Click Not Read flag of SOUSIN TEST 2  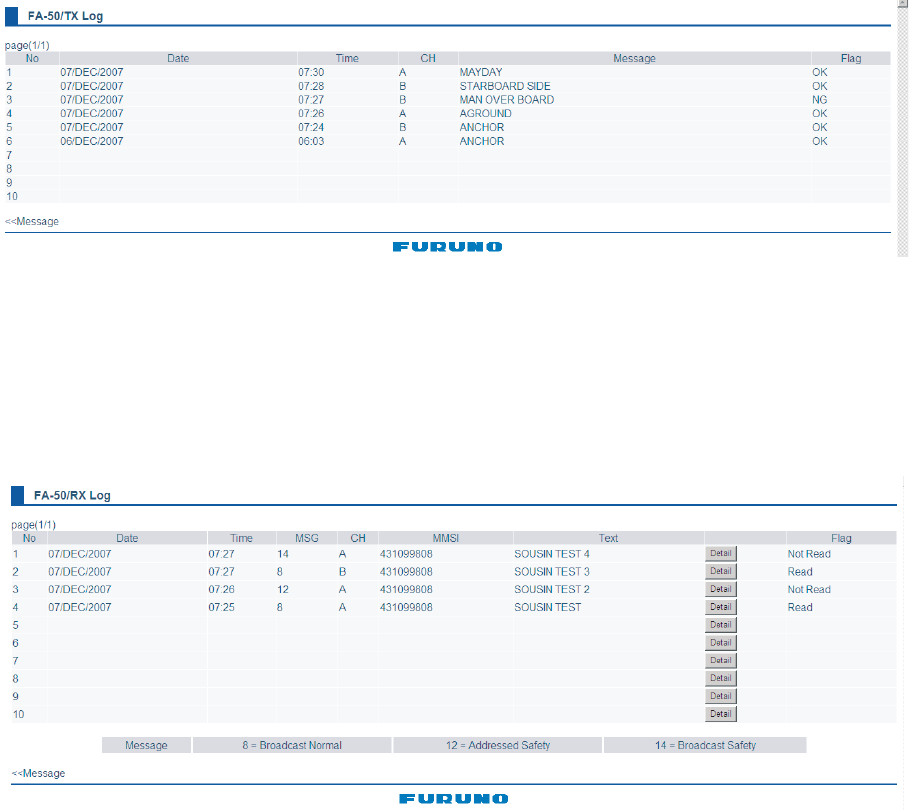pyautogui.click(x=809, y=590)
